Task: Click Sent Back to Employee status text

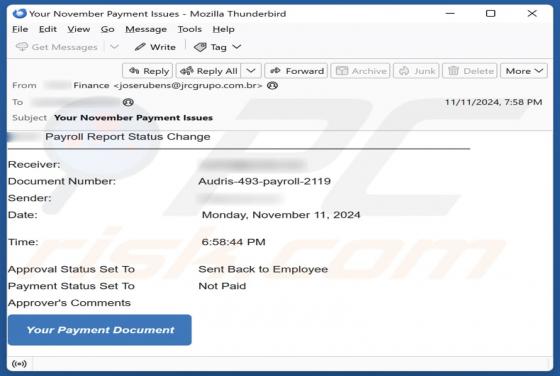Action: click(x=263, y=269)
